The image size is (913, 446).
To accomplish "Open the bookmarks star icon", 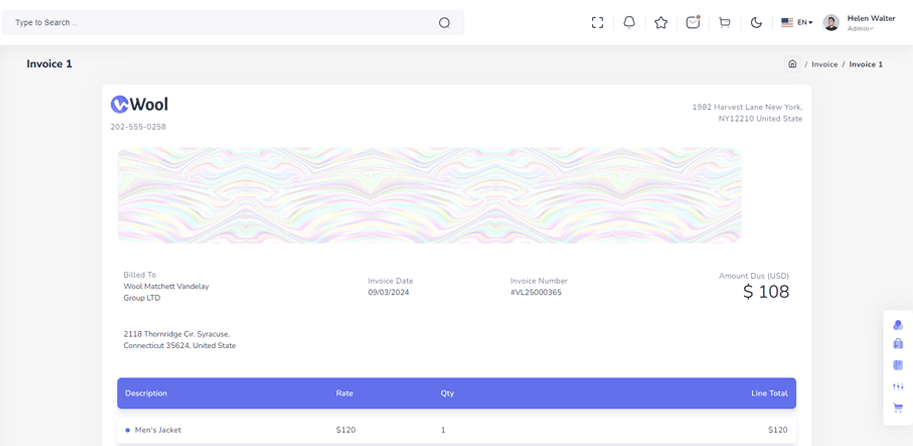I will (660, 23).
